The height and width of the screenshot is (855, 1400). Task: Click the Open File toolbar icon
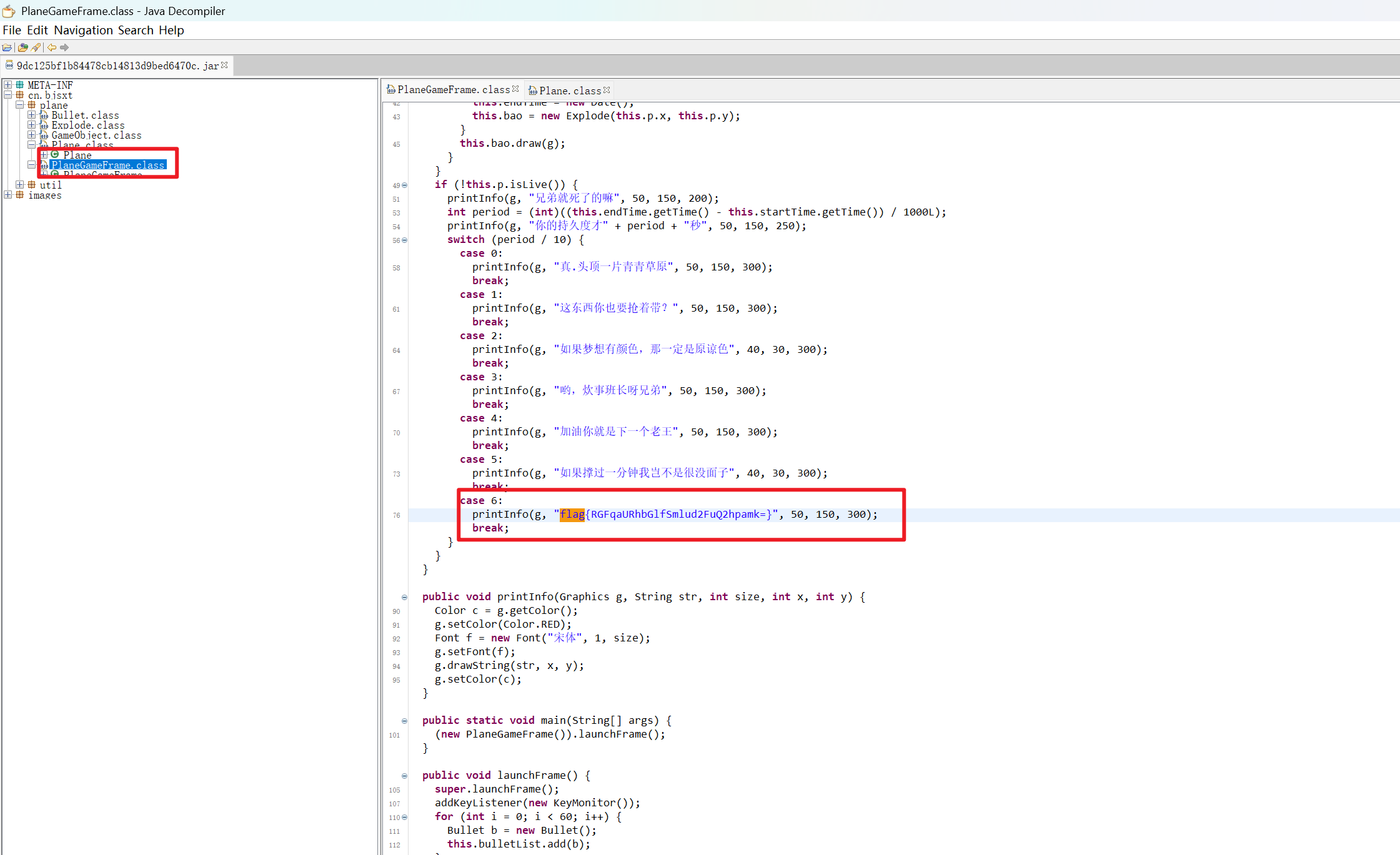(x=7, y=47)
